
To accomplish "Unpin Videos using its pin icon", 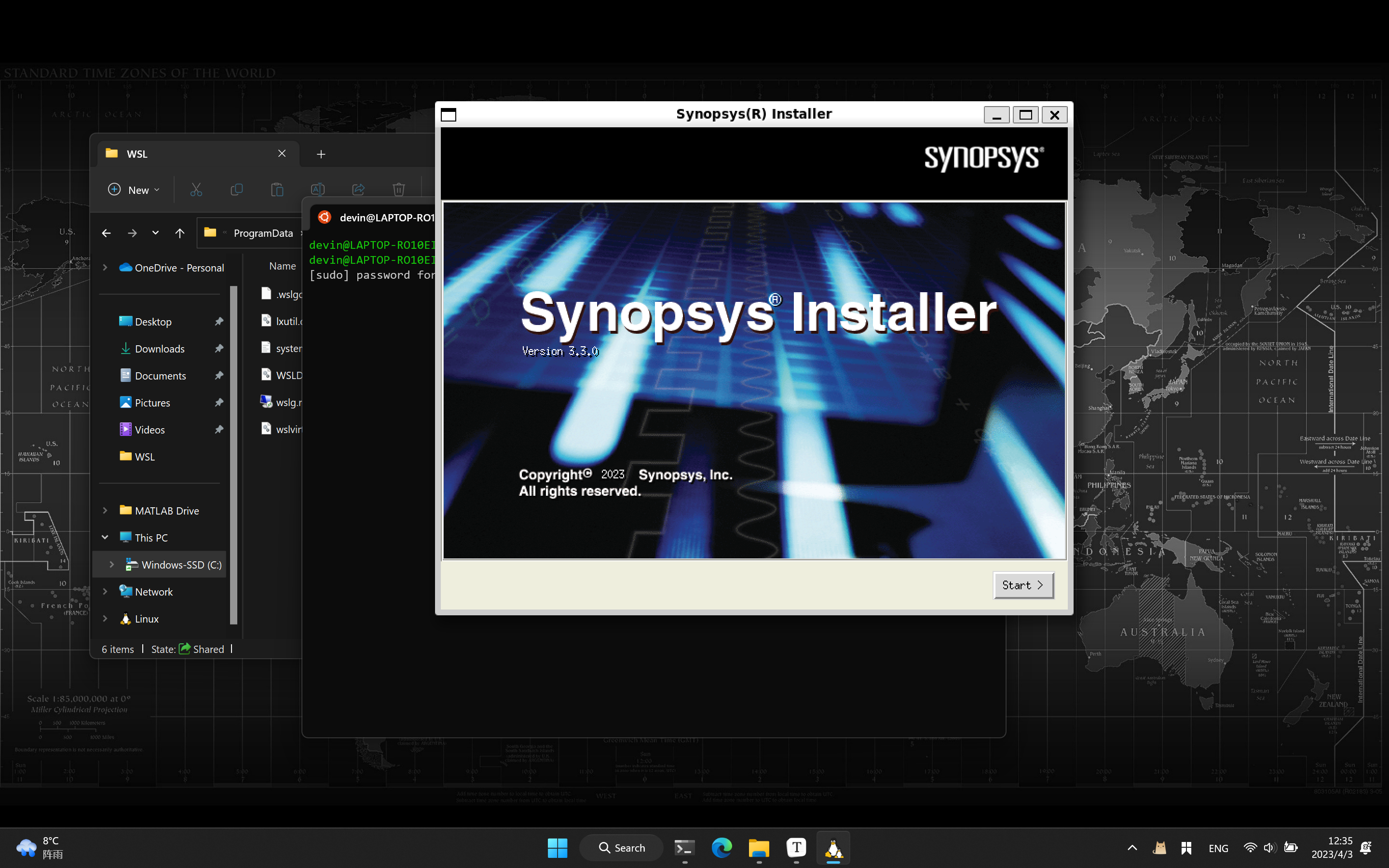I will (218, 429).
